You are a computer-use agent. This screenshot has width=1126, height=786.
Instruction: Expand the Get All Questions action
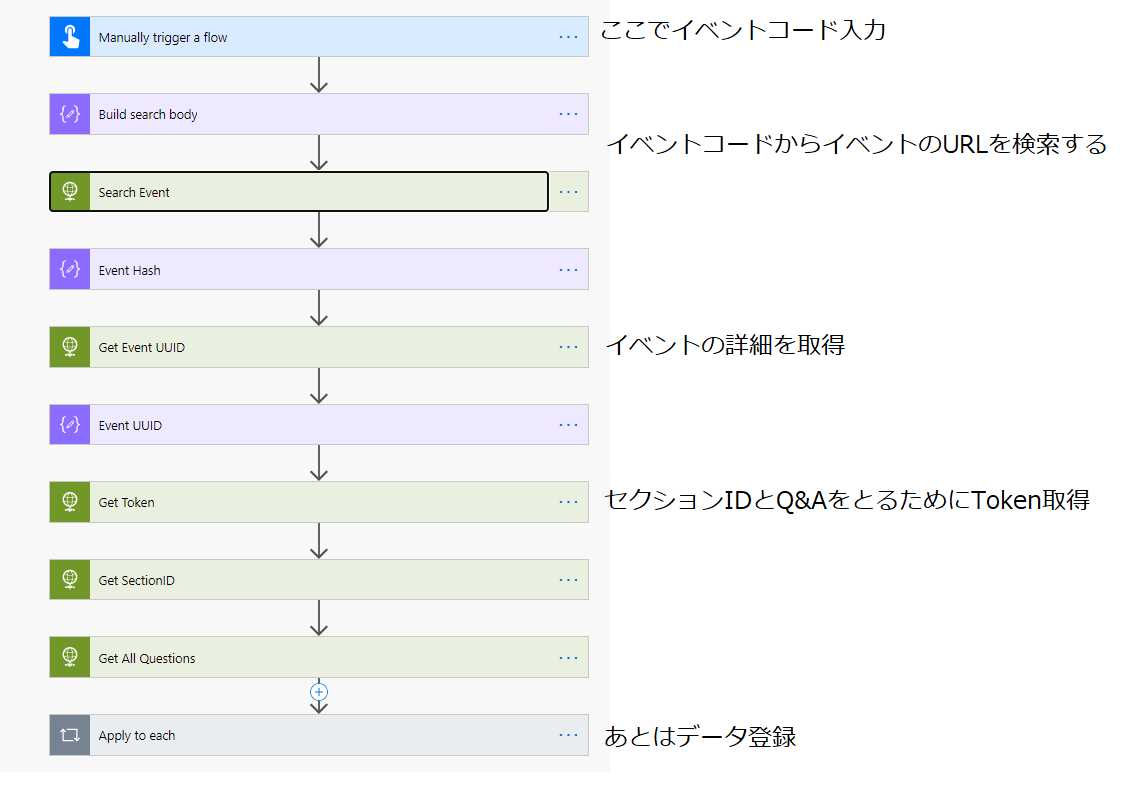click(319, 658)
